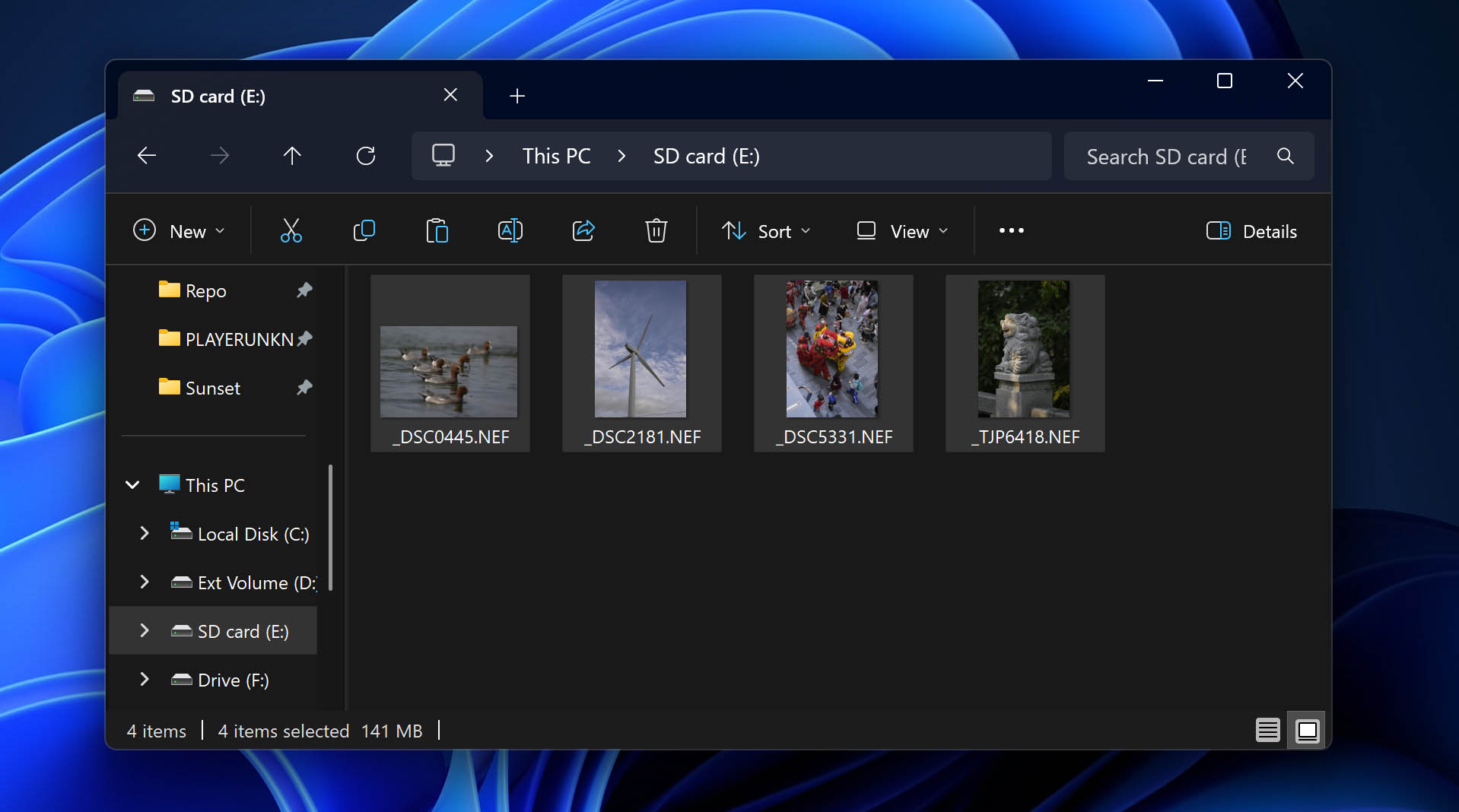Click the Share icon
Screen dimensions: 1459x812
(x=583, y=230)
